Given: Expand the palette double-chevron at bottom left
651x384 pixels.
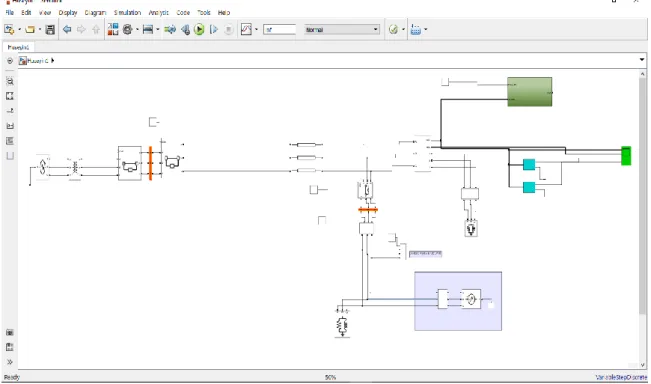Looking at the screenshot, I should (10, 362).
